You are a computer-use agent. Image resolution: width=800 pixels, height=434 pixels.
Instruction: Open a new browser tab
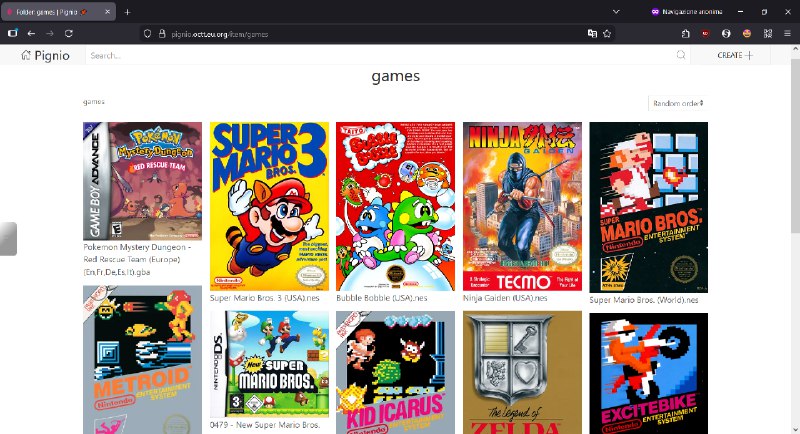[x=127, y=11]
